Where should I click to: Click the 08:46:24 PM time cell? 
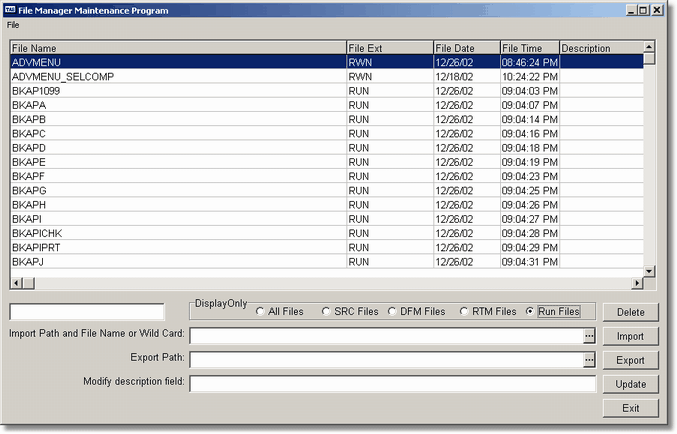pyautogui.click(x=530, y=62)
